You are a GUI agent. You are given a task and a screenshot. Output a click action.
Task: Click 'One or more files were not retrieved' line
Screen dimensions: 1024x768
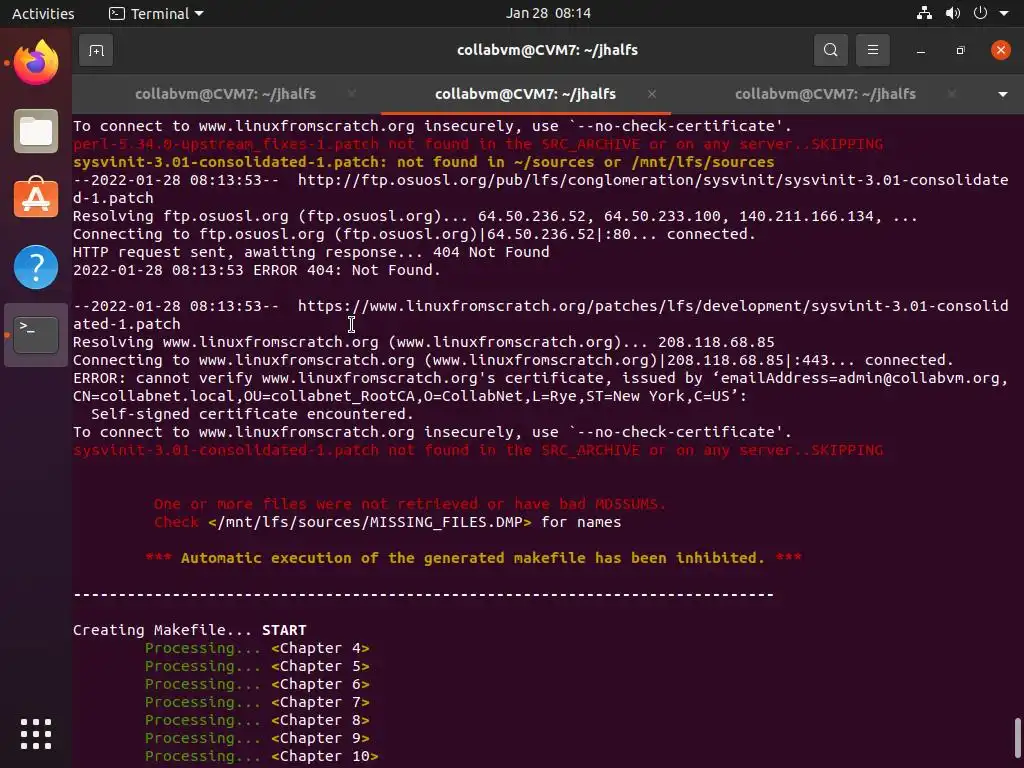[409, 504]
